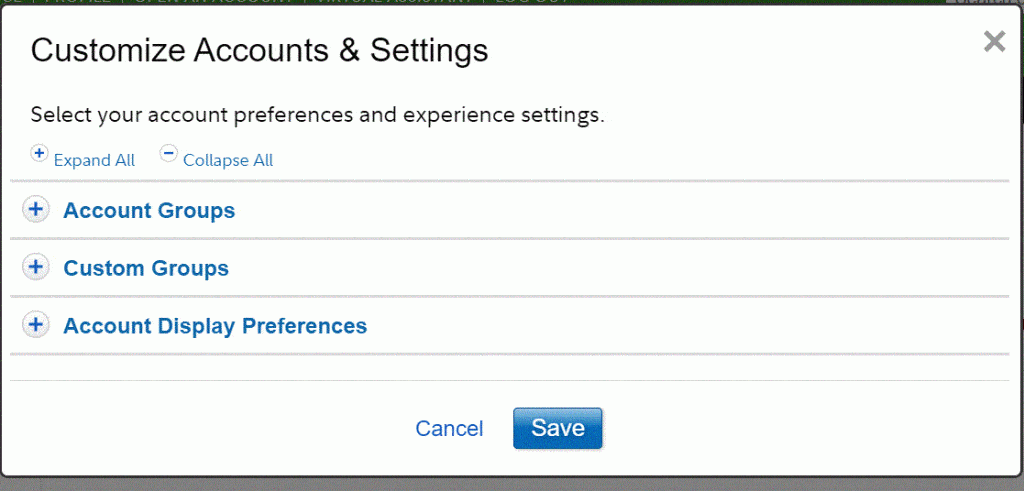Screen dimensions: 1024x491
Task: Expand Account Groups using its plus icon
Action: (x=36, y=210)
